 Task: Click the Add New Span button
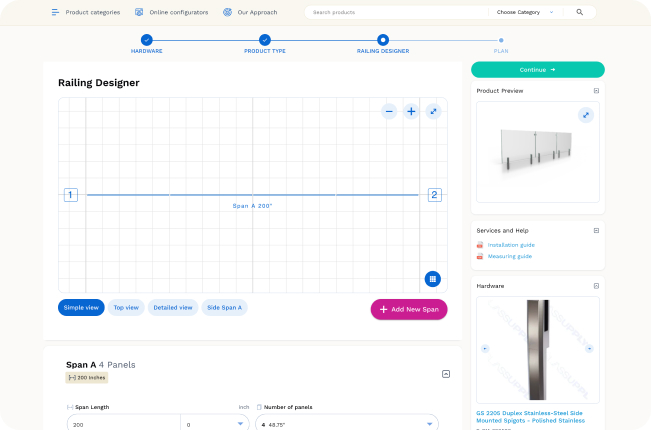click(409, 309)
